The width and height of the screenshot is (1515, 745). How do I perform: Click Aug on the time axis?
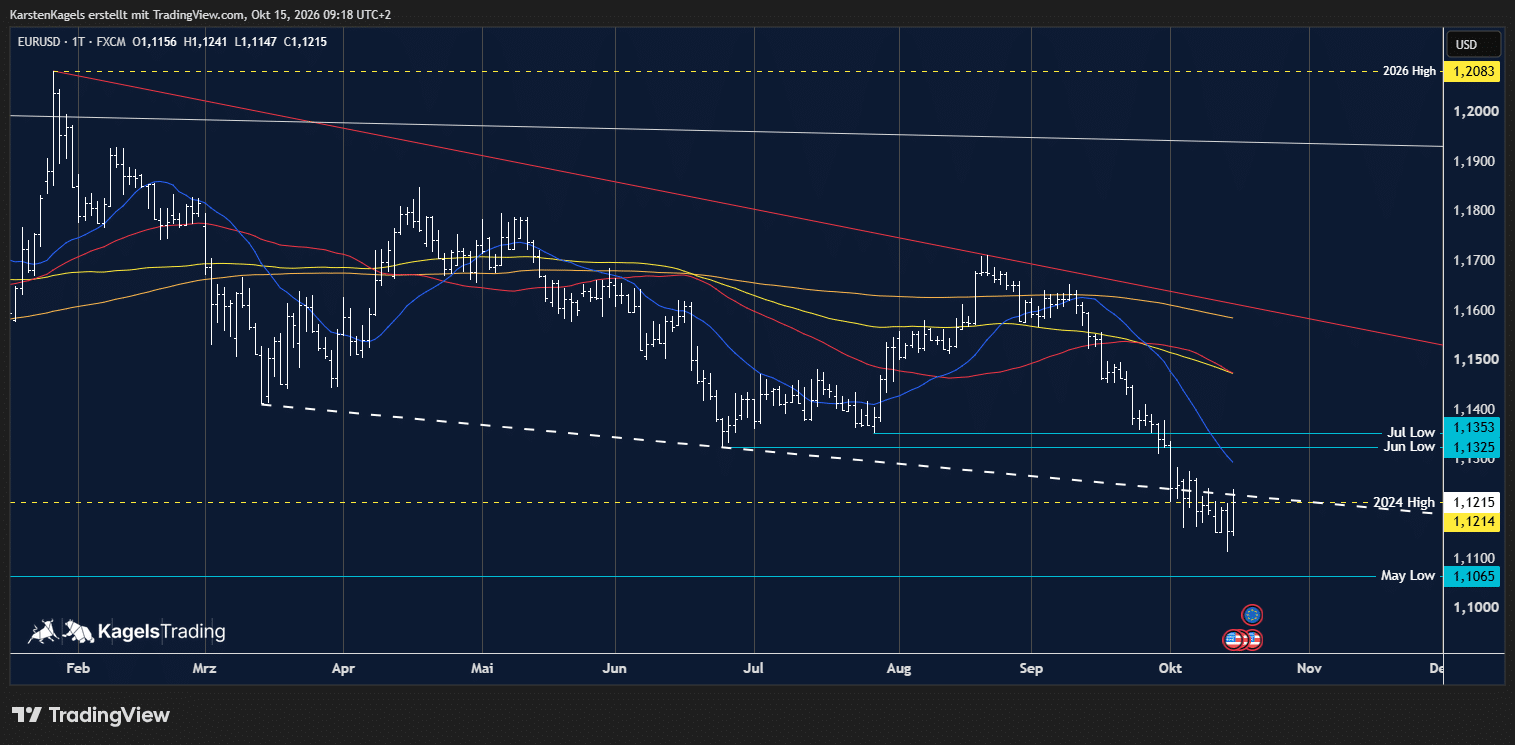point(899,668)
